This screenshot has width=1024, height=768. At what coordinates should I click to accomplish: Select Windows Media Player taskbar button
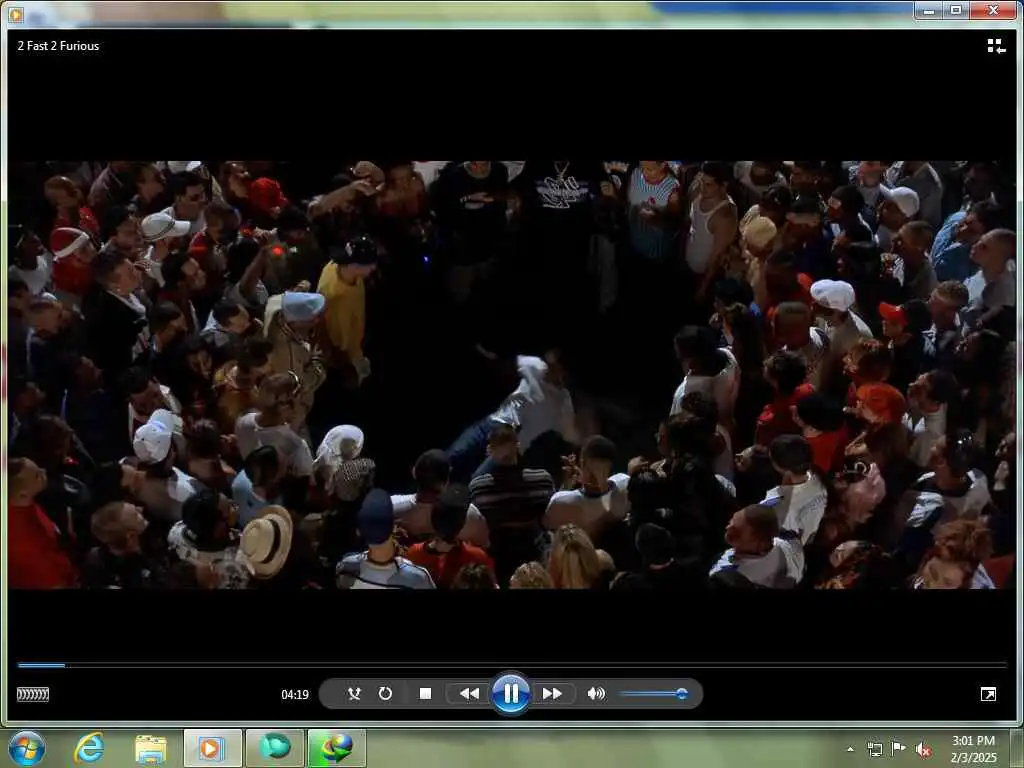[212, 748]
